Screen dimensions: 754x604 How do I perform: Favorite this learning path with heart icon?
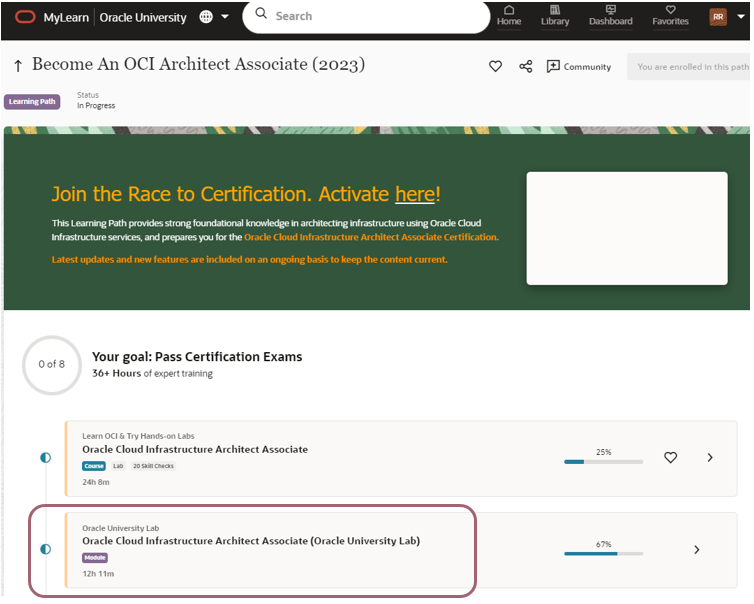[495, 67]
